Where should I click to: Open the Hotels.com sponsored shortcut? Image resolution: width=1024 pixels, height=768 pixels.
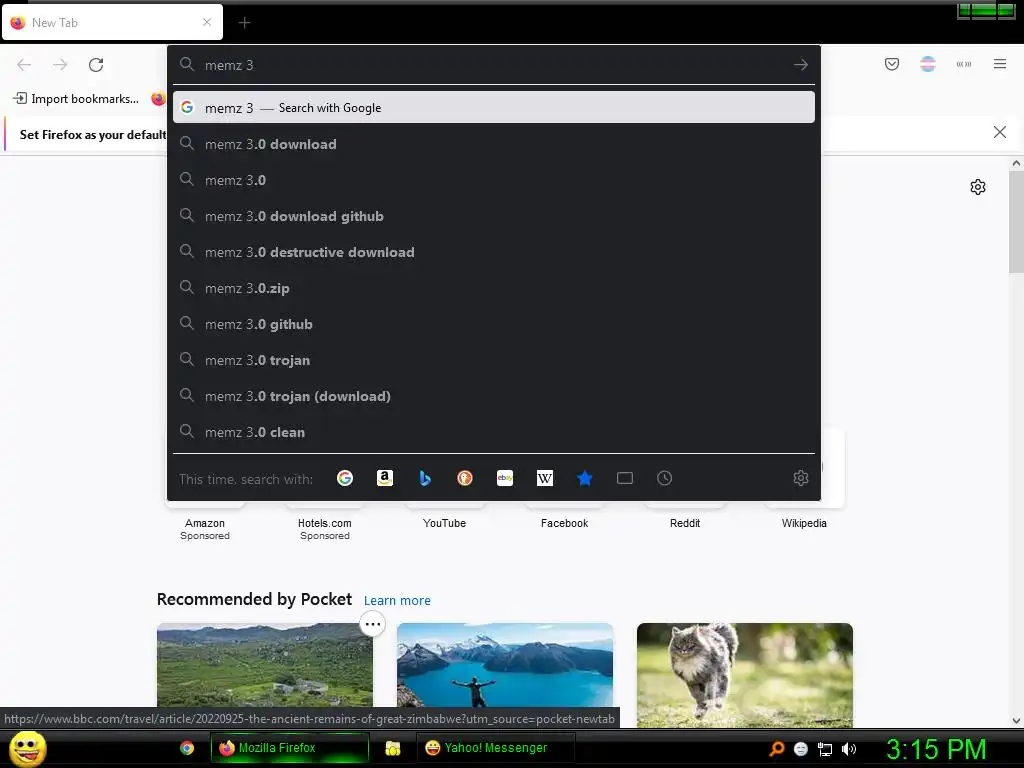(x=325, y=522)
